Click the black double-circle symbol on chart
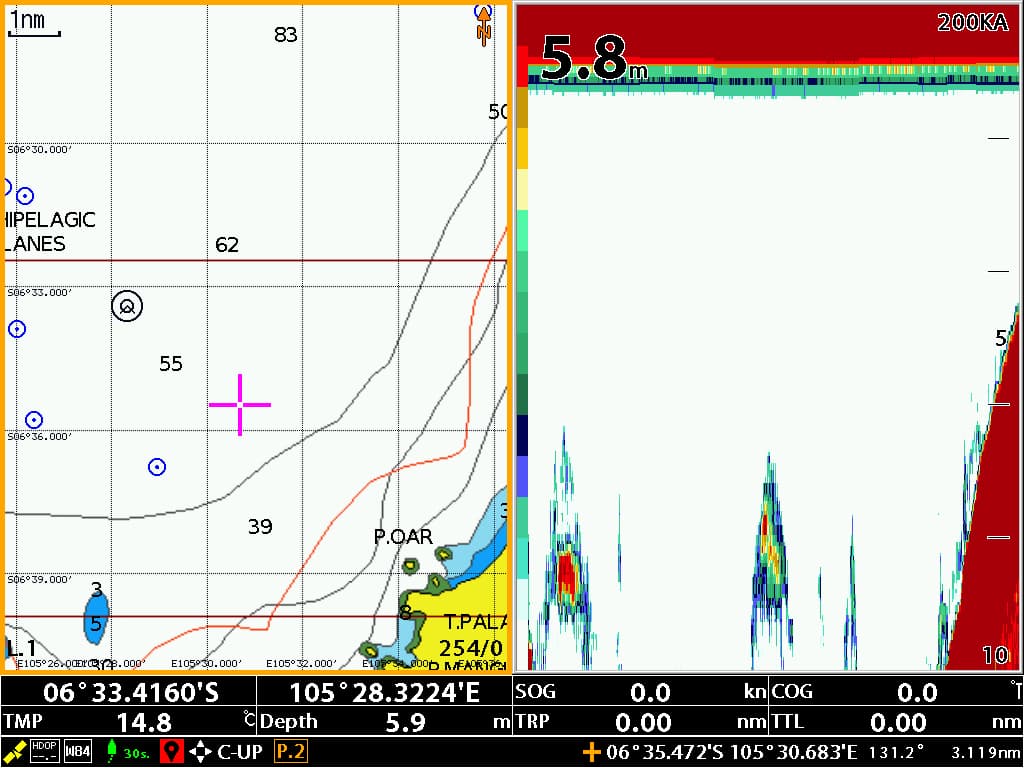The image size is (1024, 768). 127,307
